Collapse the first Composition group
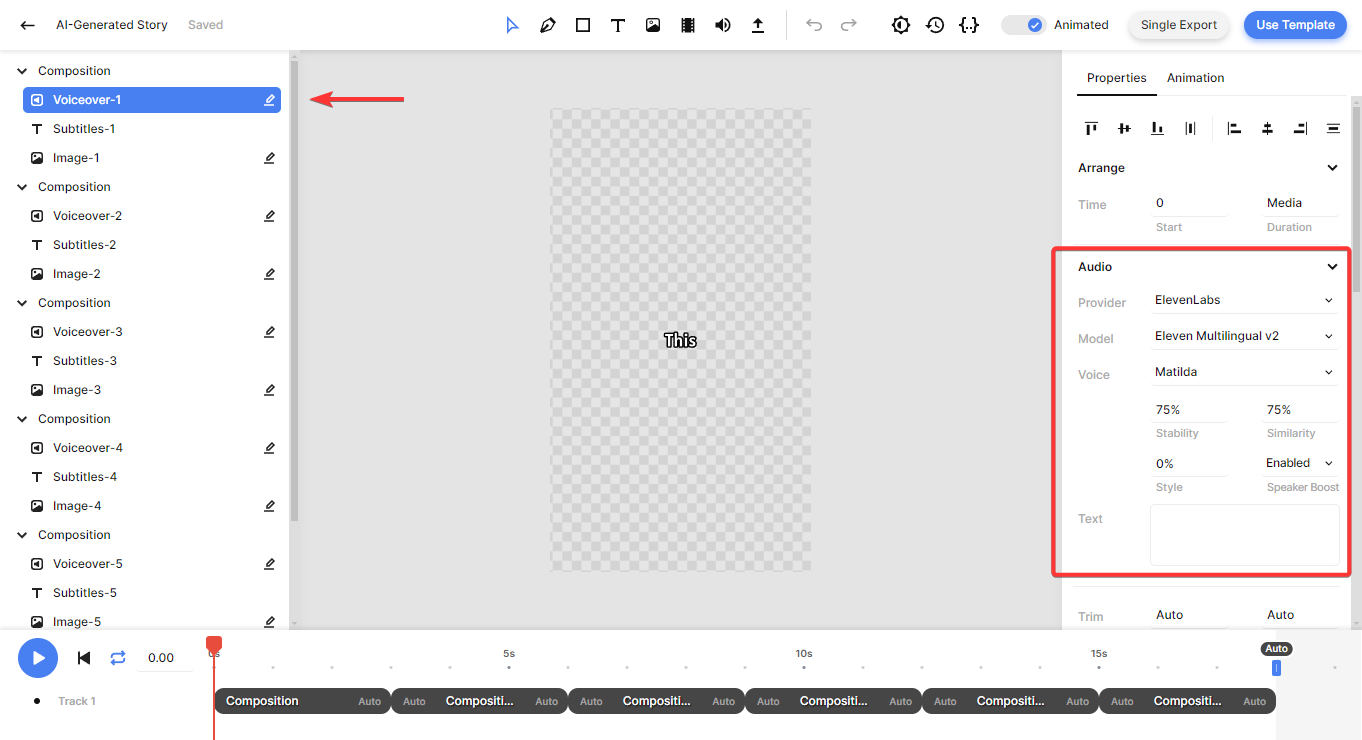1362x740 pixels. click(22, 71)
